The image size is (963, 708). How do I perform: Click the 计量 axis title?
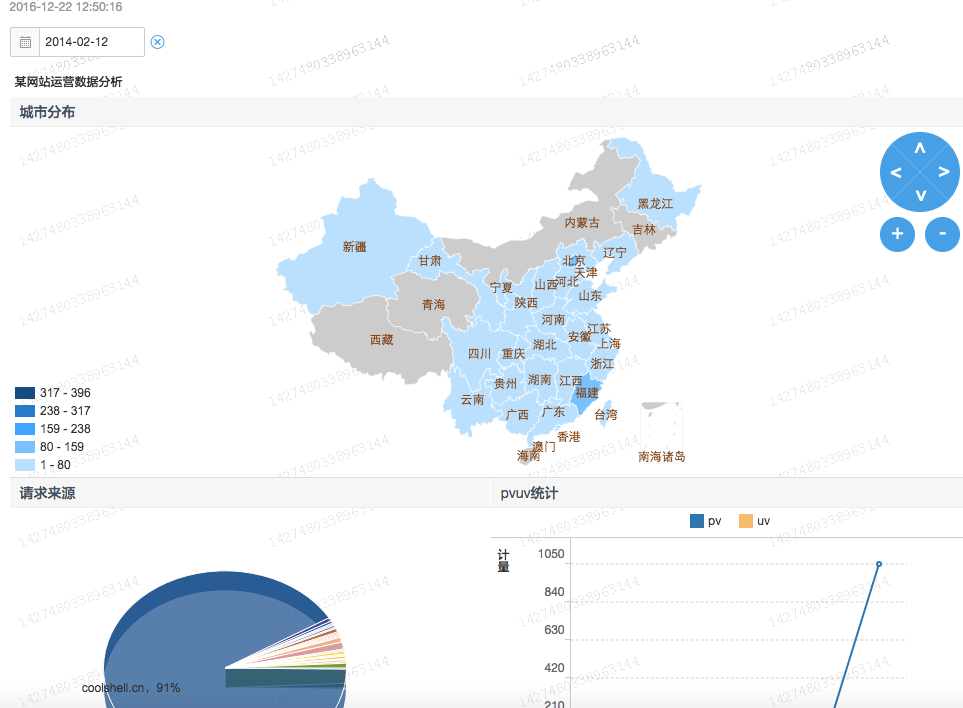point(503,561)
